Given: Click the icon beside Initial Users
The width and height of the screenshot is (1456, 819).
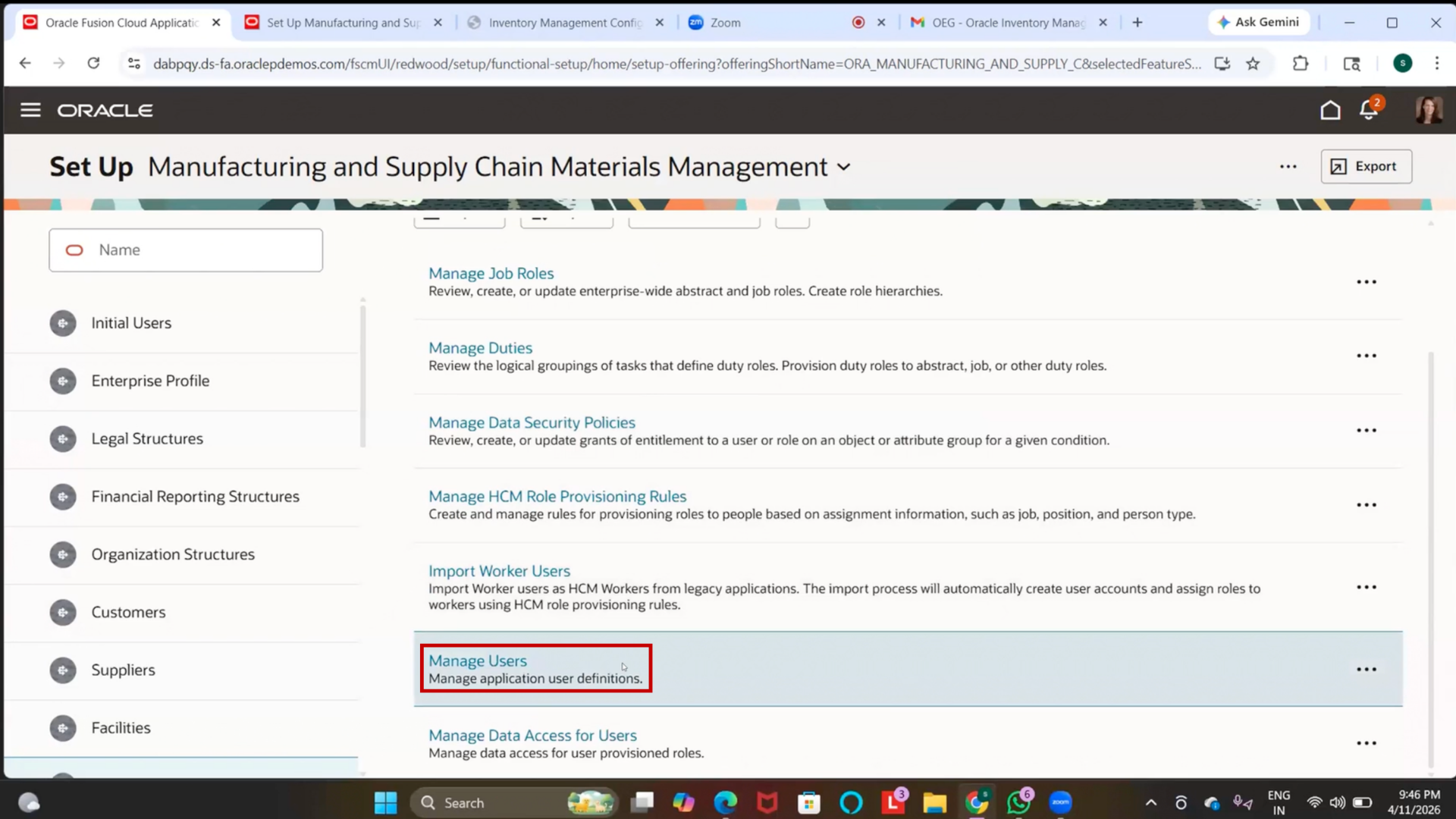Looking at the screenshot, I should pyautogui.click(x=63, y=323).
